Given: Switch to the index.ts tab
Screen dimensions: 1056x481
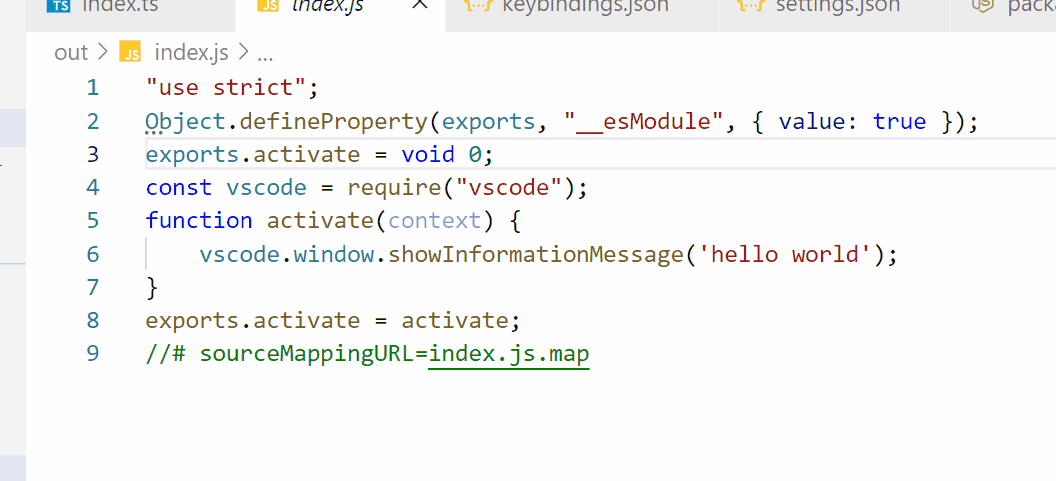Looking at the screenshot, I should (119, 6).
